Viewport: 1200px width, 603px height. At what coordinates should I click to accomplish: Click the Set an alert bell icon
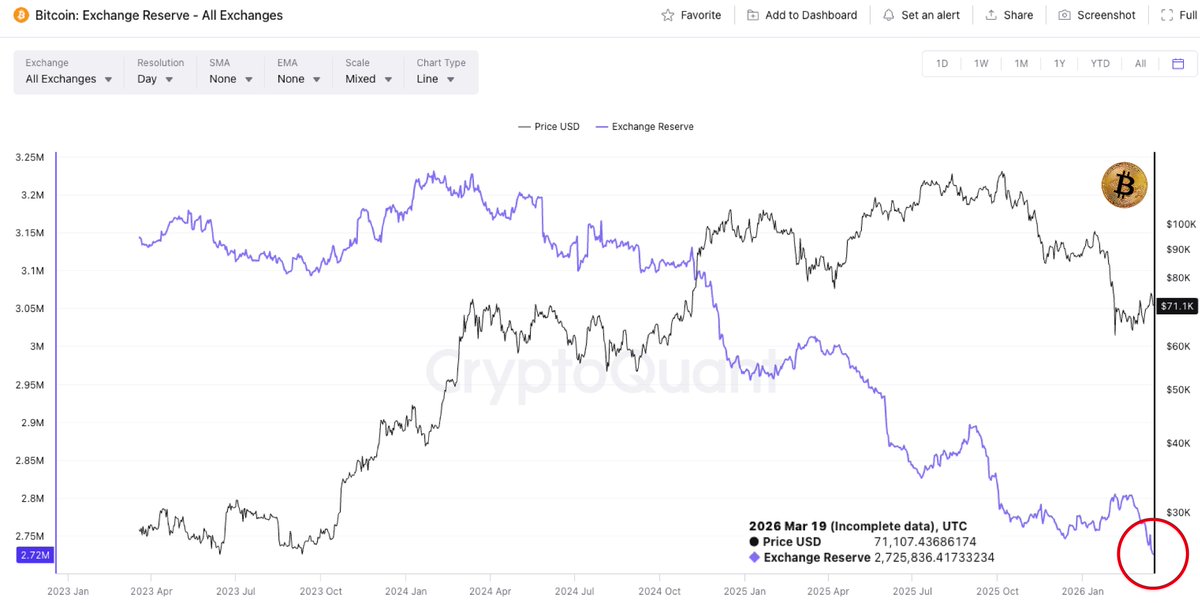(x=888, y=15)
